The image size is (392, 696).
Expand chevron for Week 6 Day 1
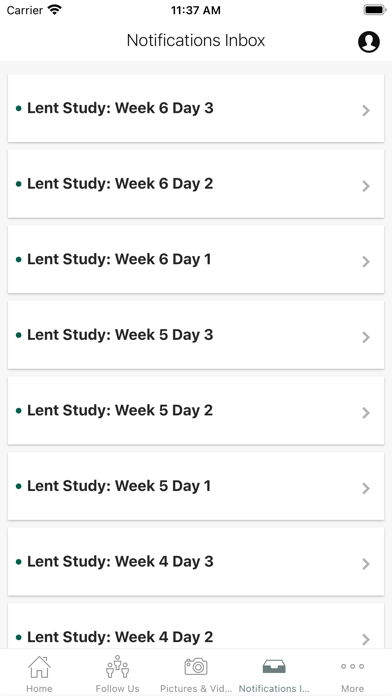coord(366,261)
